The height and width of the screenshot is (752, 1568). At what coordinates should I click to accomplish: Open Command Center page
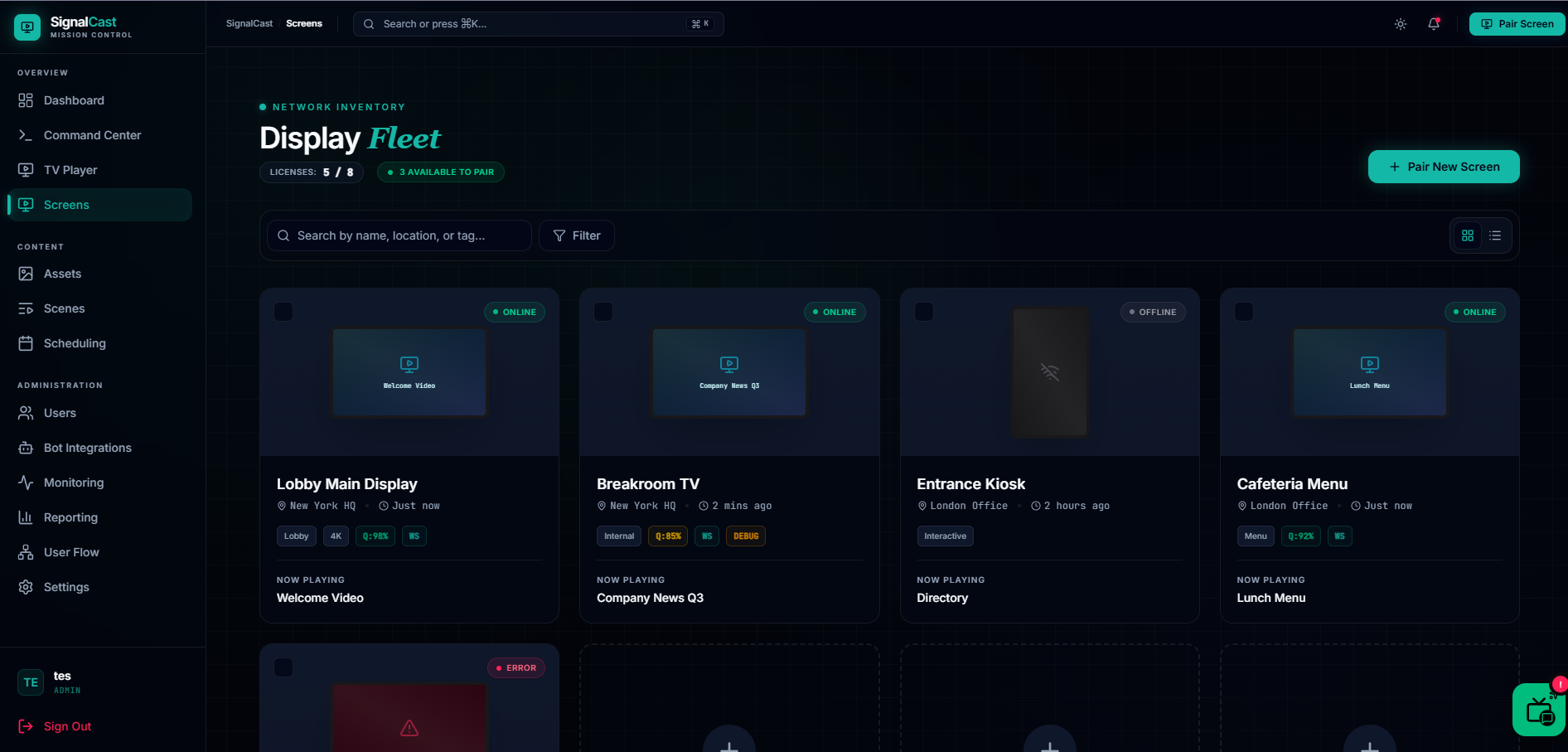tap(99, 135)
